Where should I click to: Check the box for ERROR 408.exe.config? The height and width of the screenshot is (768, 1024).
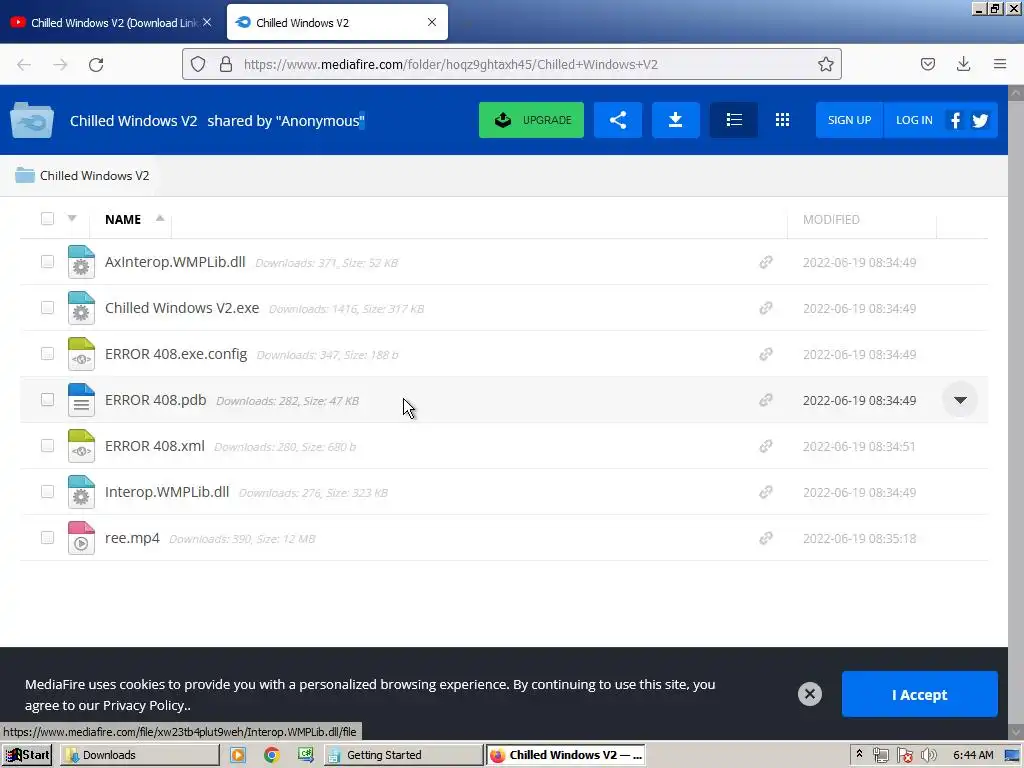[47, 353]
